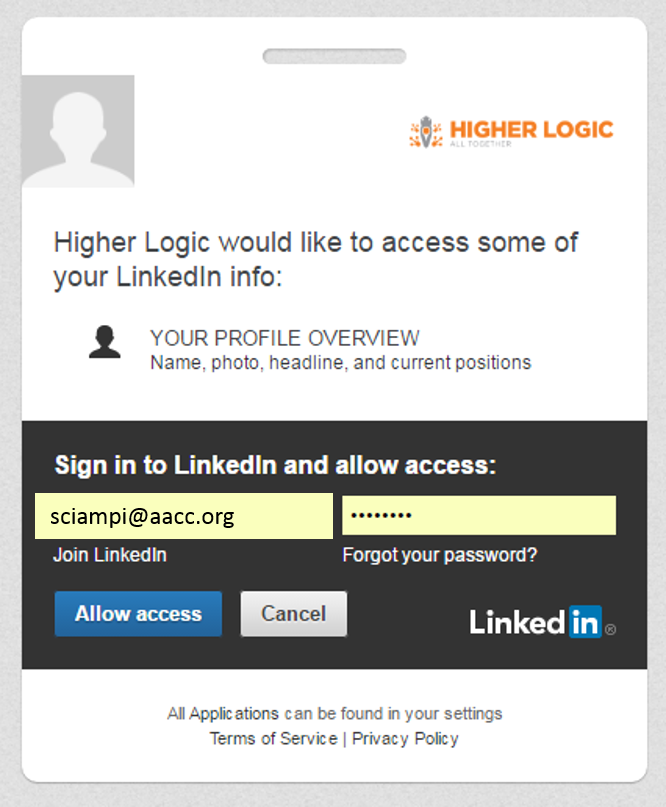The width and height of the screenshot is (666, 807).
Task: Click the blue LinkedIn 'in' square logo
Action: coord(585,622)
